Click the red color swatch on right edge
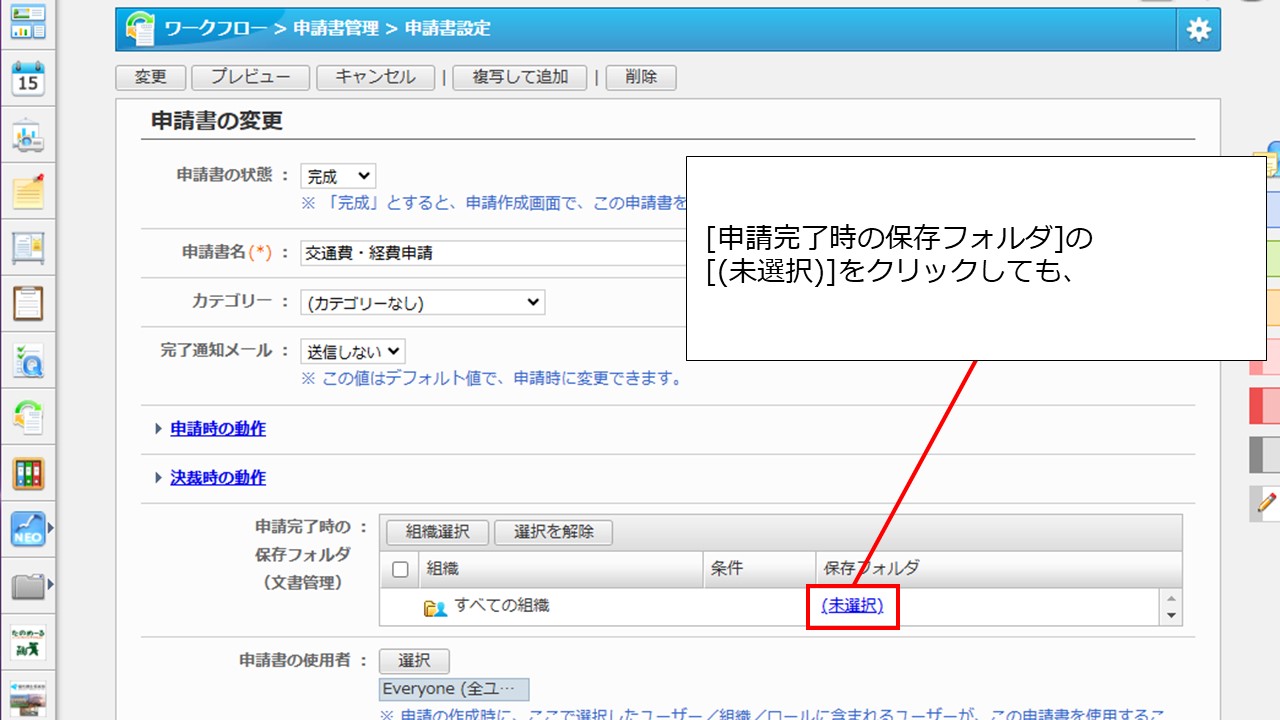Image resolution: width=1280 pixels, height=720 pixels. [x=1265, y=405]
